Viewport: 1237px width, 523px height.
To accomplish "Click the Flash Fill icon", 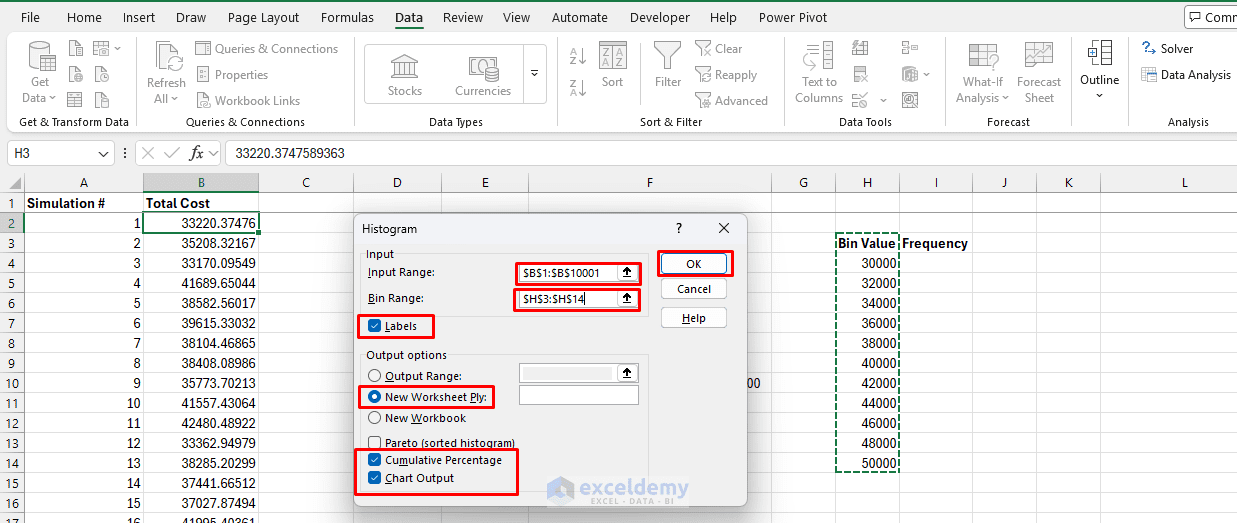I will coord(859,48).
